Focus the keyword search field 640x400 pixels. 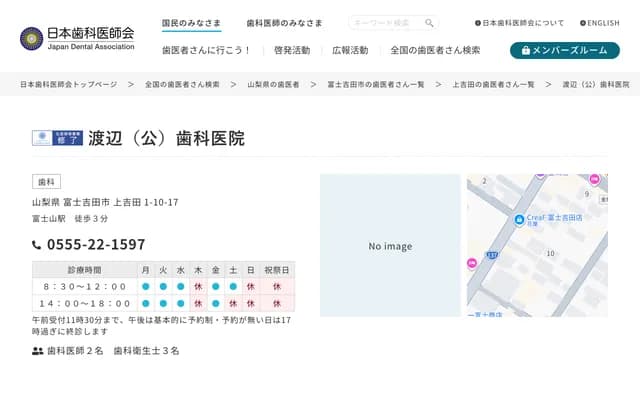[x=385, y=23]
